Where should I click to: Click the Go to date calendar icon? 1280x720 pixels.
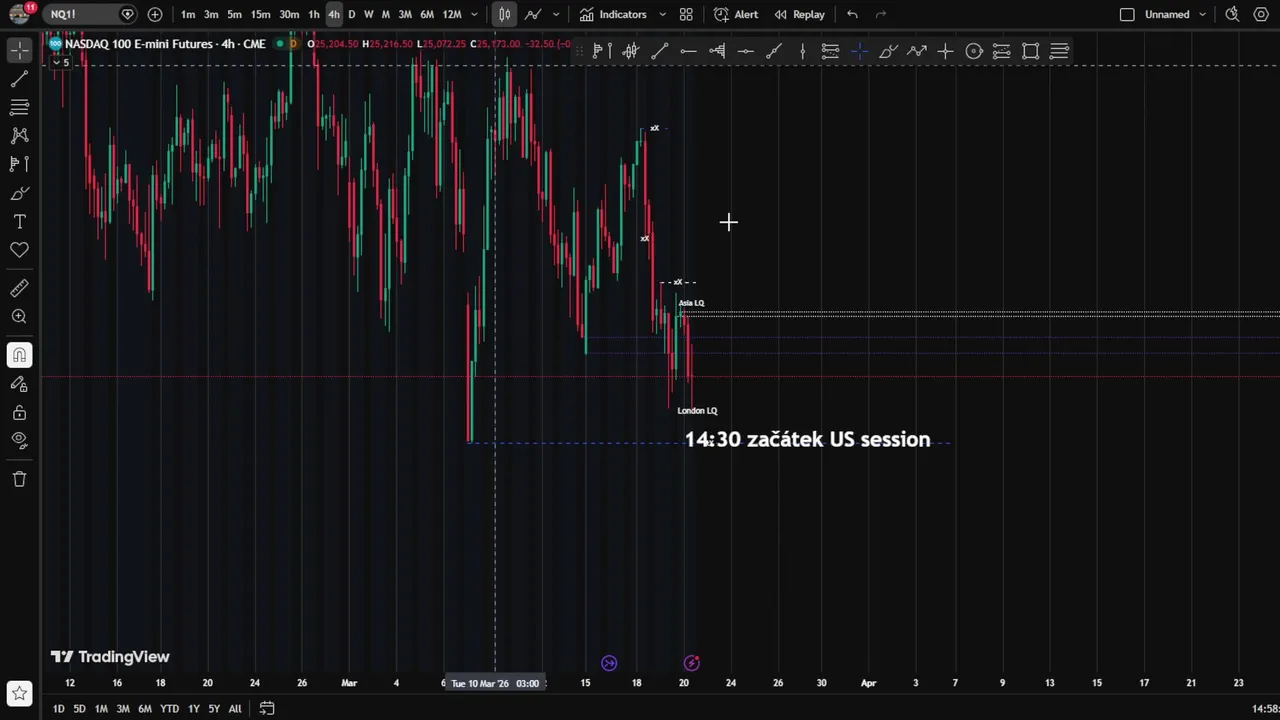(x=267, y=708)
